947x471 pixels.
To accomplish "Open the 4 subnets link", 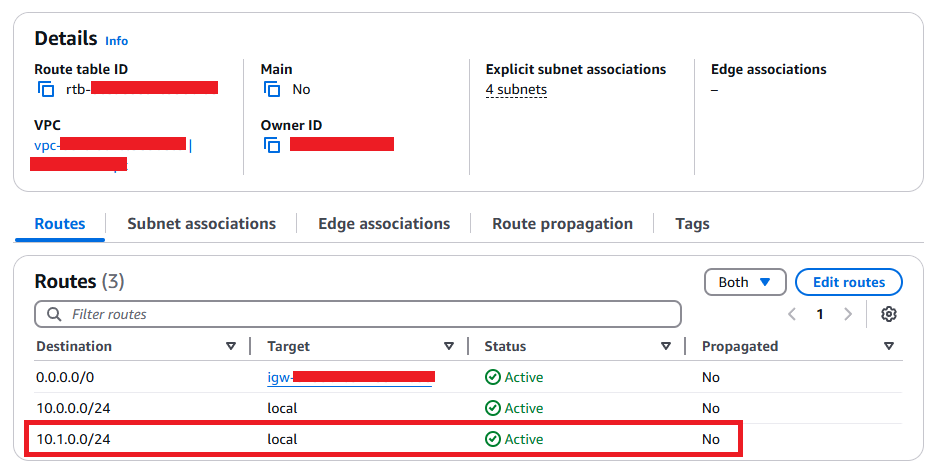I will [516, 90].
